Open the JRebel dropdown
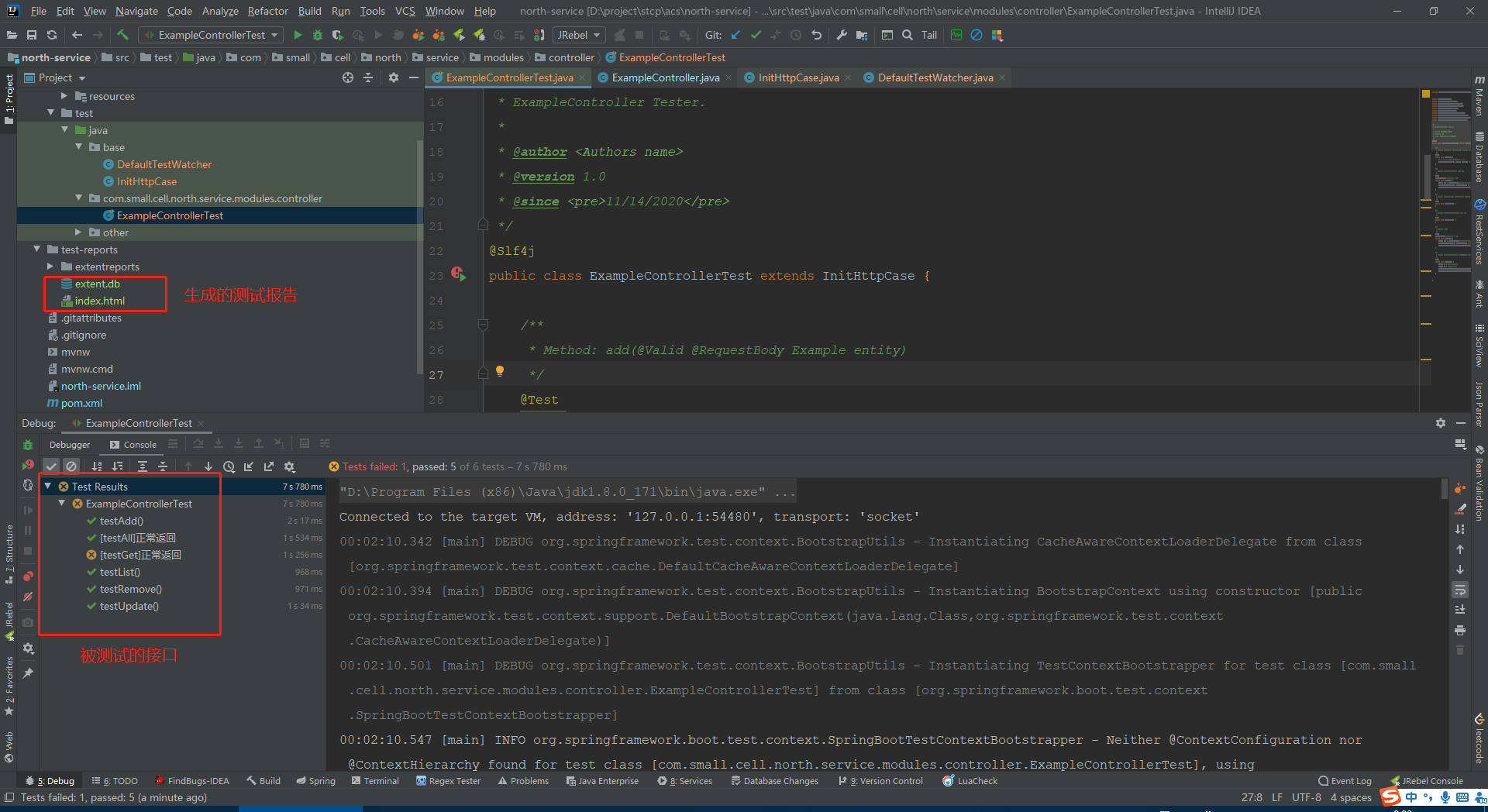 pos(578,35)
